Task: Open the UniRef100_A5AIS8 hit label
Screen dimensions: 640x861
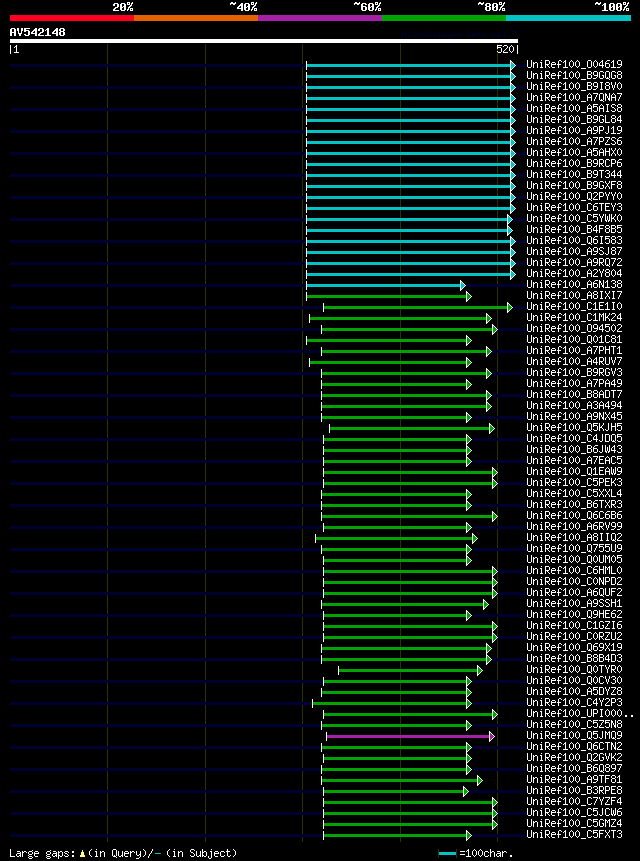Action: click(x=574, y=108)
